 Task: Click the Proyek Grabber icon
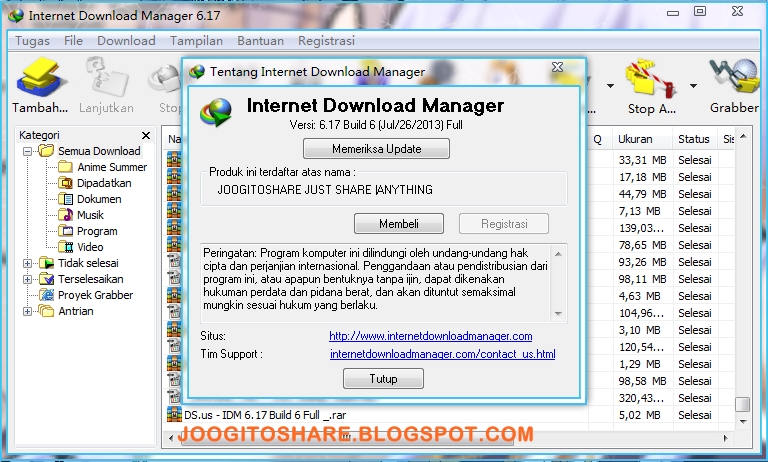tap(47, 295)
